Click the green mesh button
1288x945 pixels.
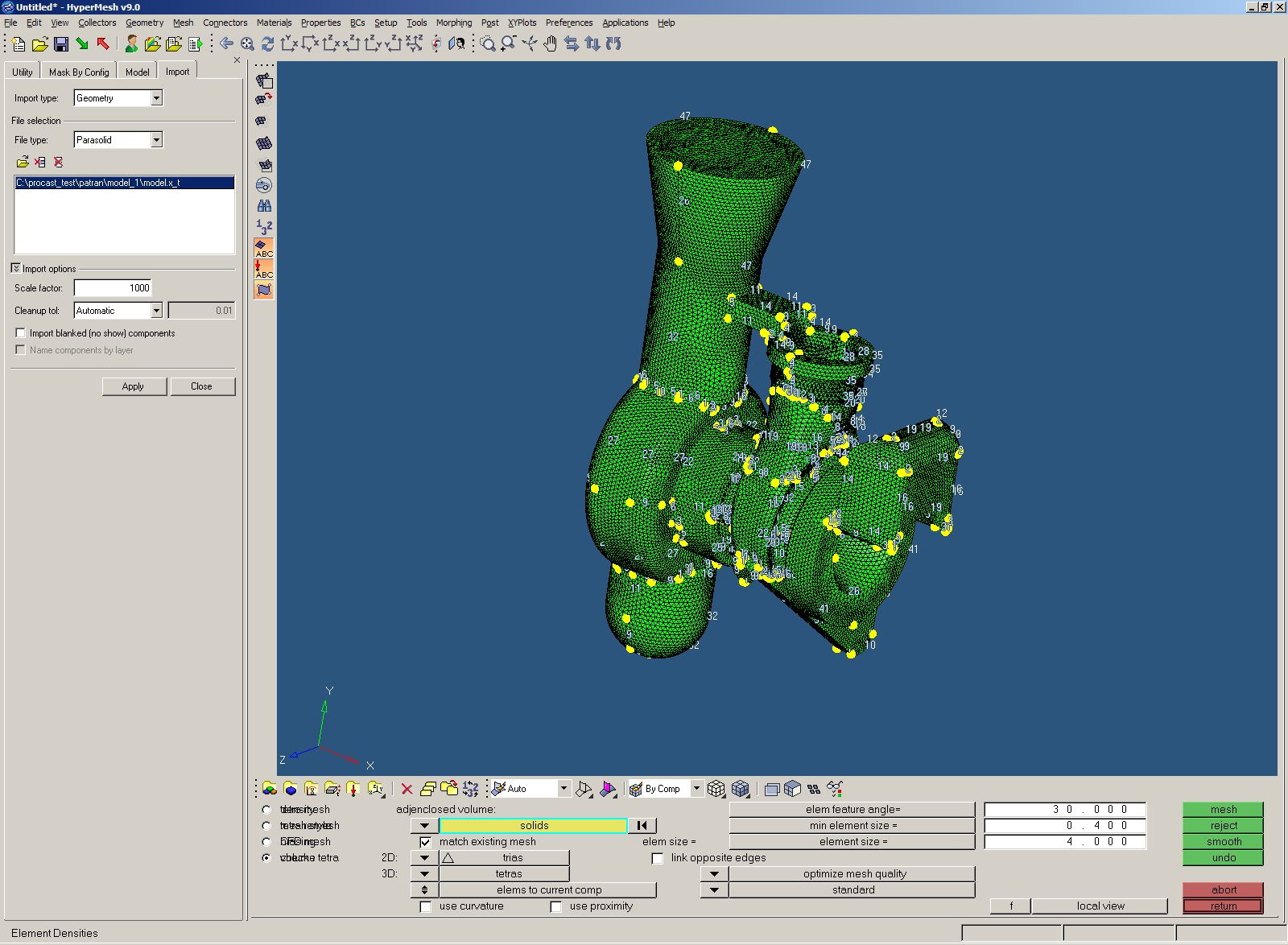coord(1223,810)
